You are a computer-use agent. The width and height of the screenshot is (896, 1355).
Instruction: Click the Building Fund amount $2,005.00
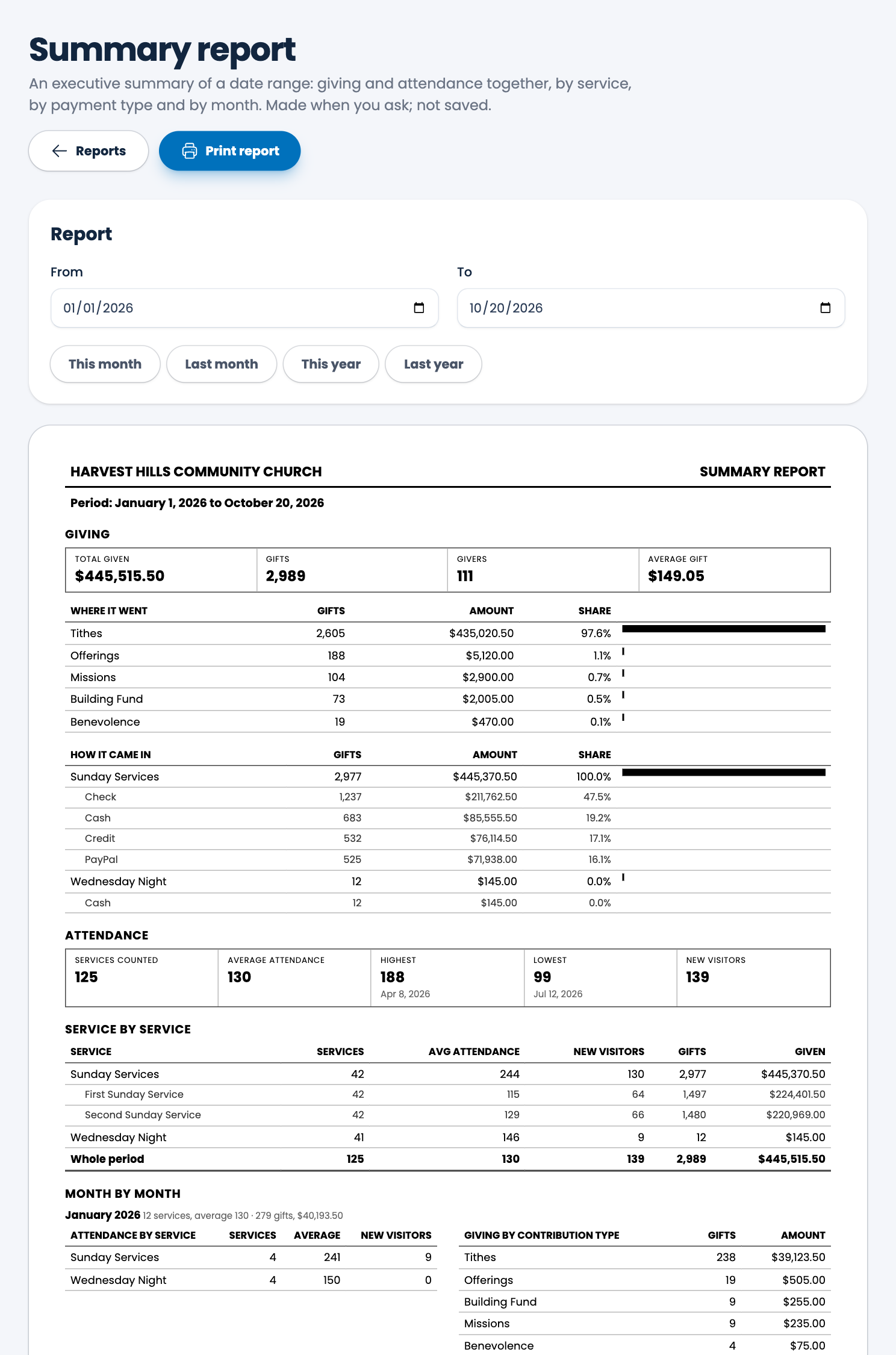(x=488, y=699)
